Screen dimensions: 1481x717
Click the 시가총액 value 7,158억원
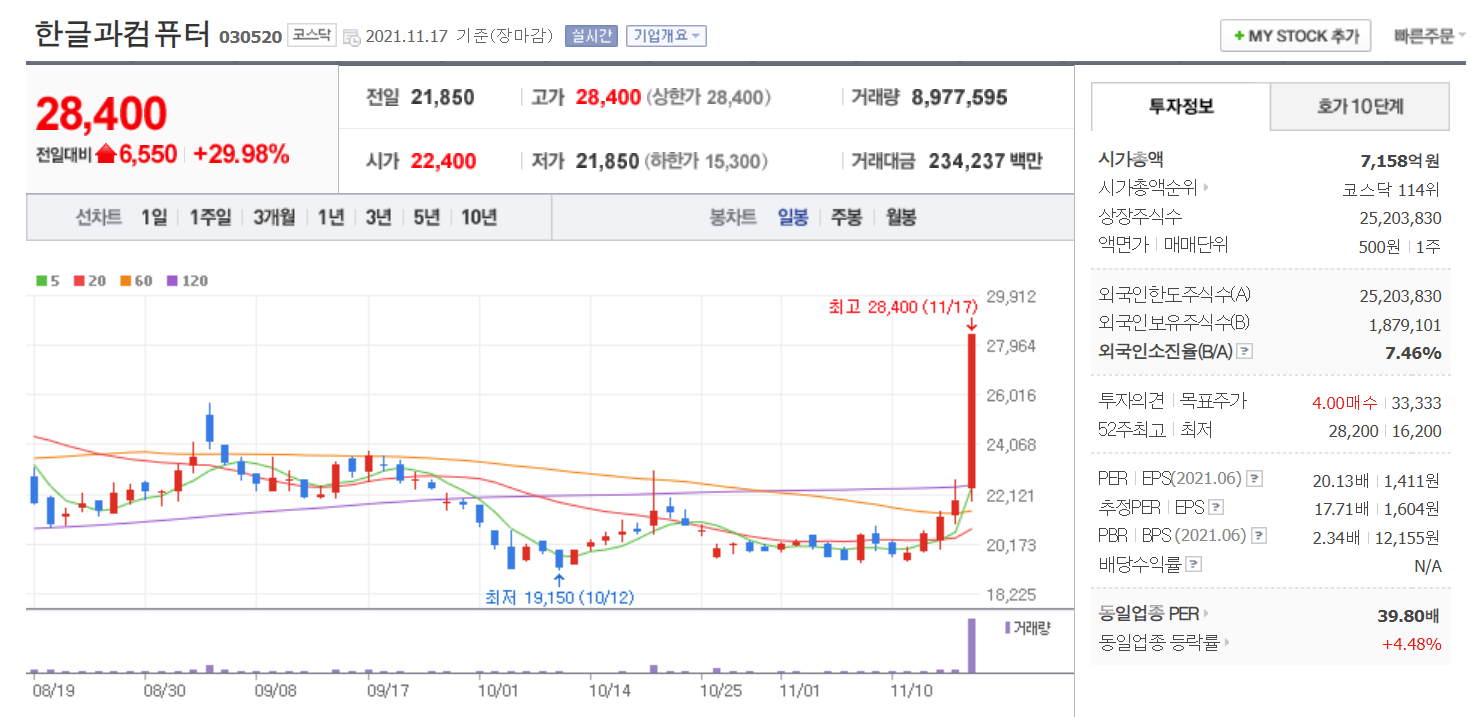coord(1399,160)
